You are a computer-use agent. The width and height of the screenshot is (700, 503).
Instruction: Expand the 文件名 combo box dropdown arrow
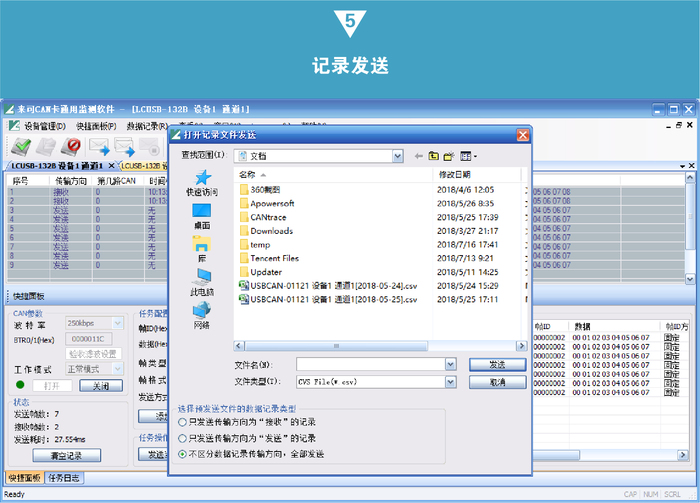tap(451, 365)
